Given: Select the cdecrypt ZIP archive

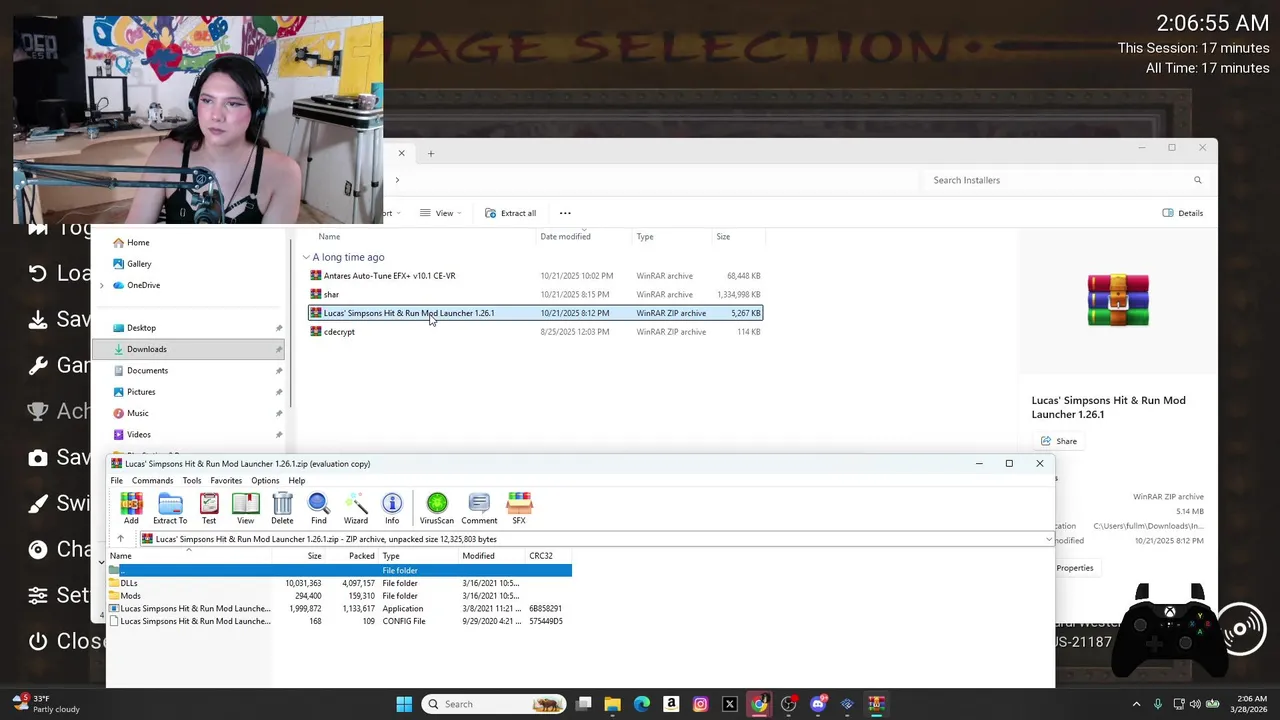Looking at the screenshot, I should (x=536, y=332).
